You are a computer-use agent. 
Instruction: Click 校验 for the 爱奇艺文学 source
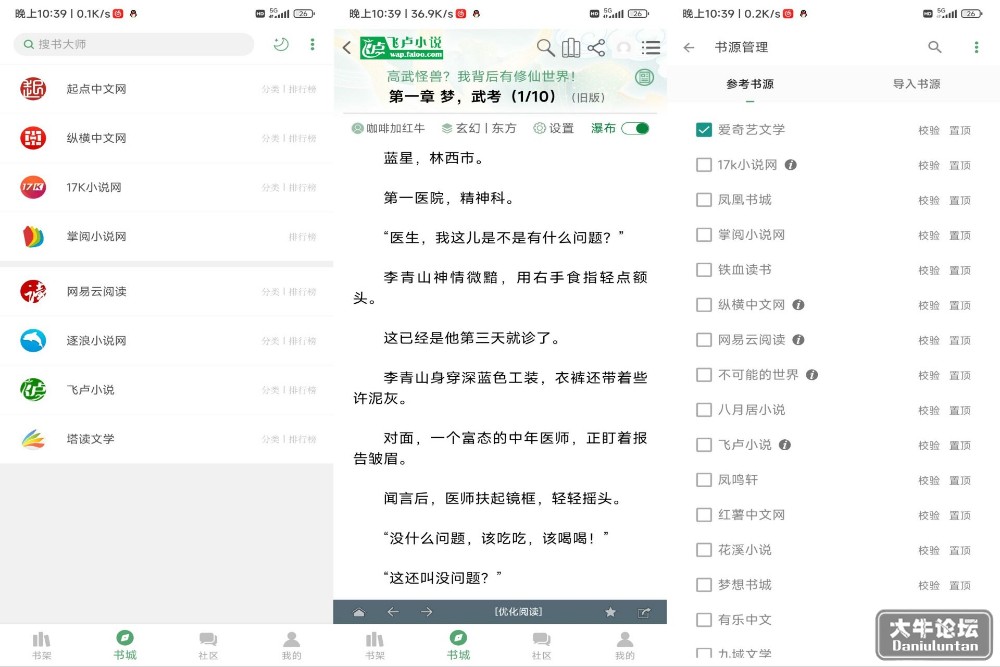[929, 130]
